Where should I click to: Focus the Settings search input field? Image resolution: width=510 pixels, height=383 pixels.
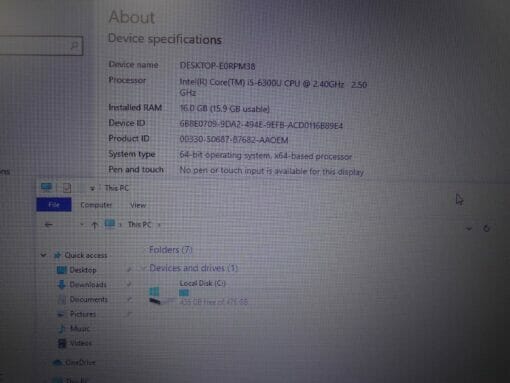[x=40, y=45]
